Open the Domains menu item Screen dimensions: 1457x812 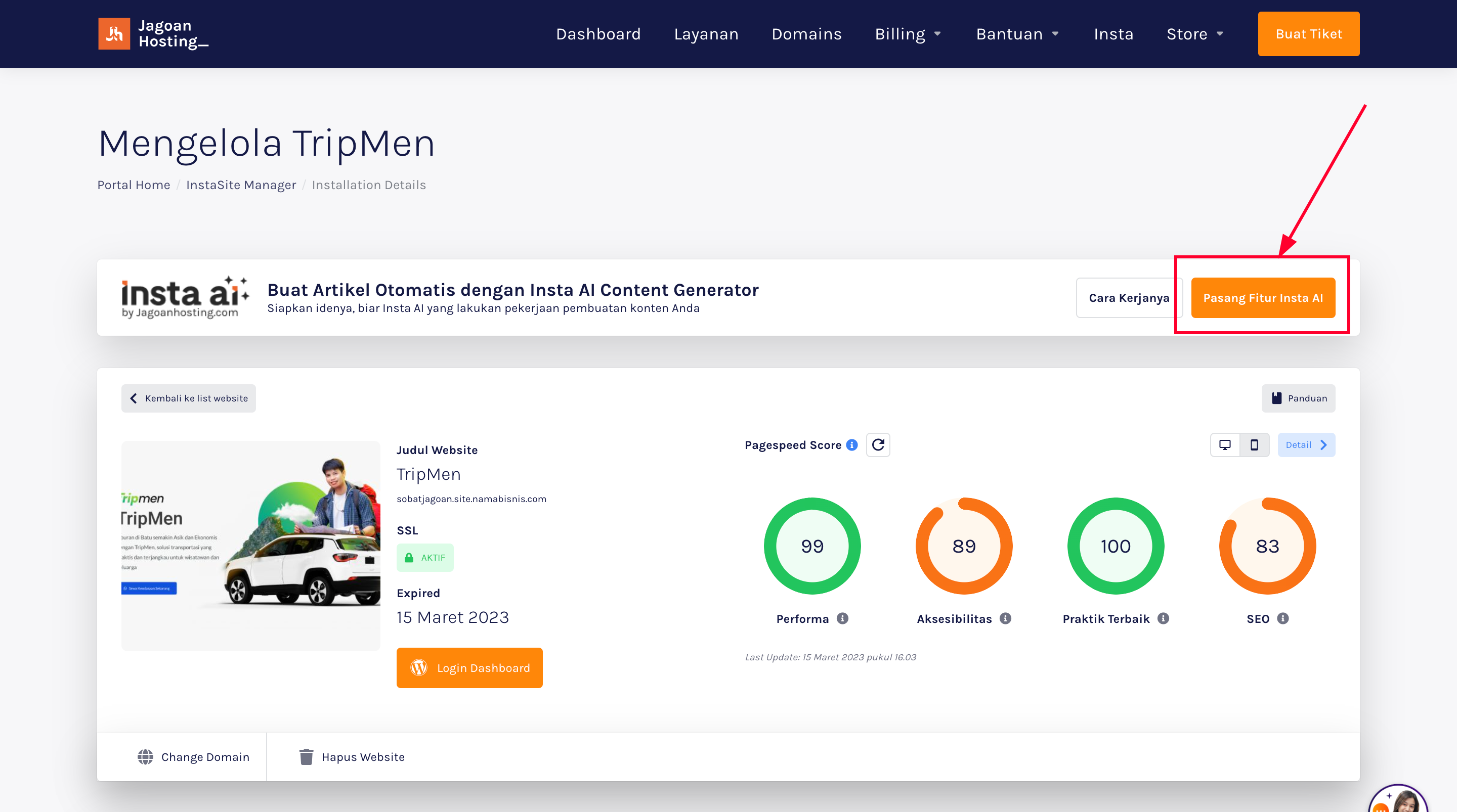click(806, 34)
